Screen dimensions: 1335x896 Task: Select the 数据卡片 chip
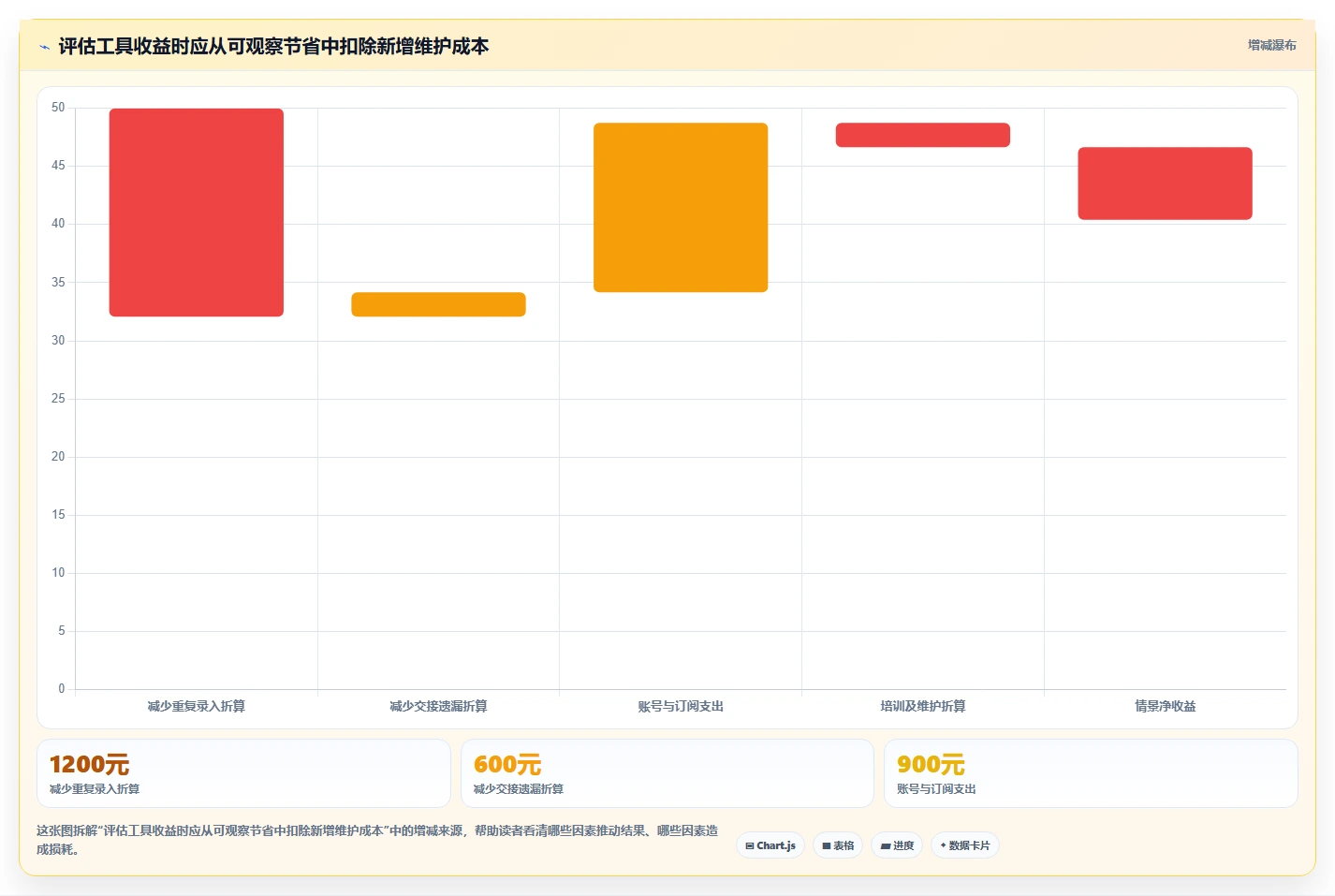[964, 845]
